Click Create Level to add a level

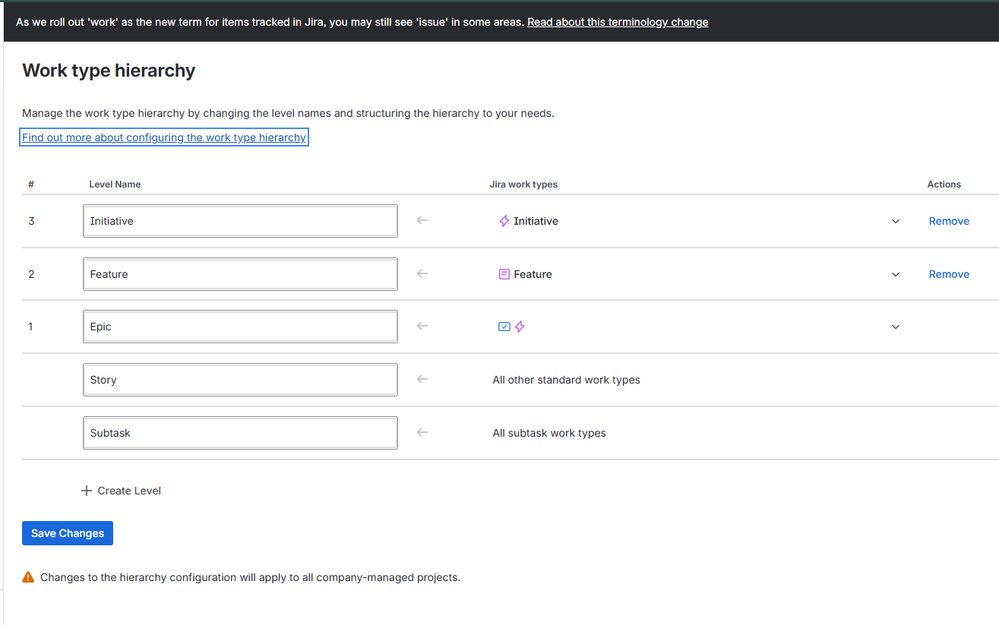121,491
